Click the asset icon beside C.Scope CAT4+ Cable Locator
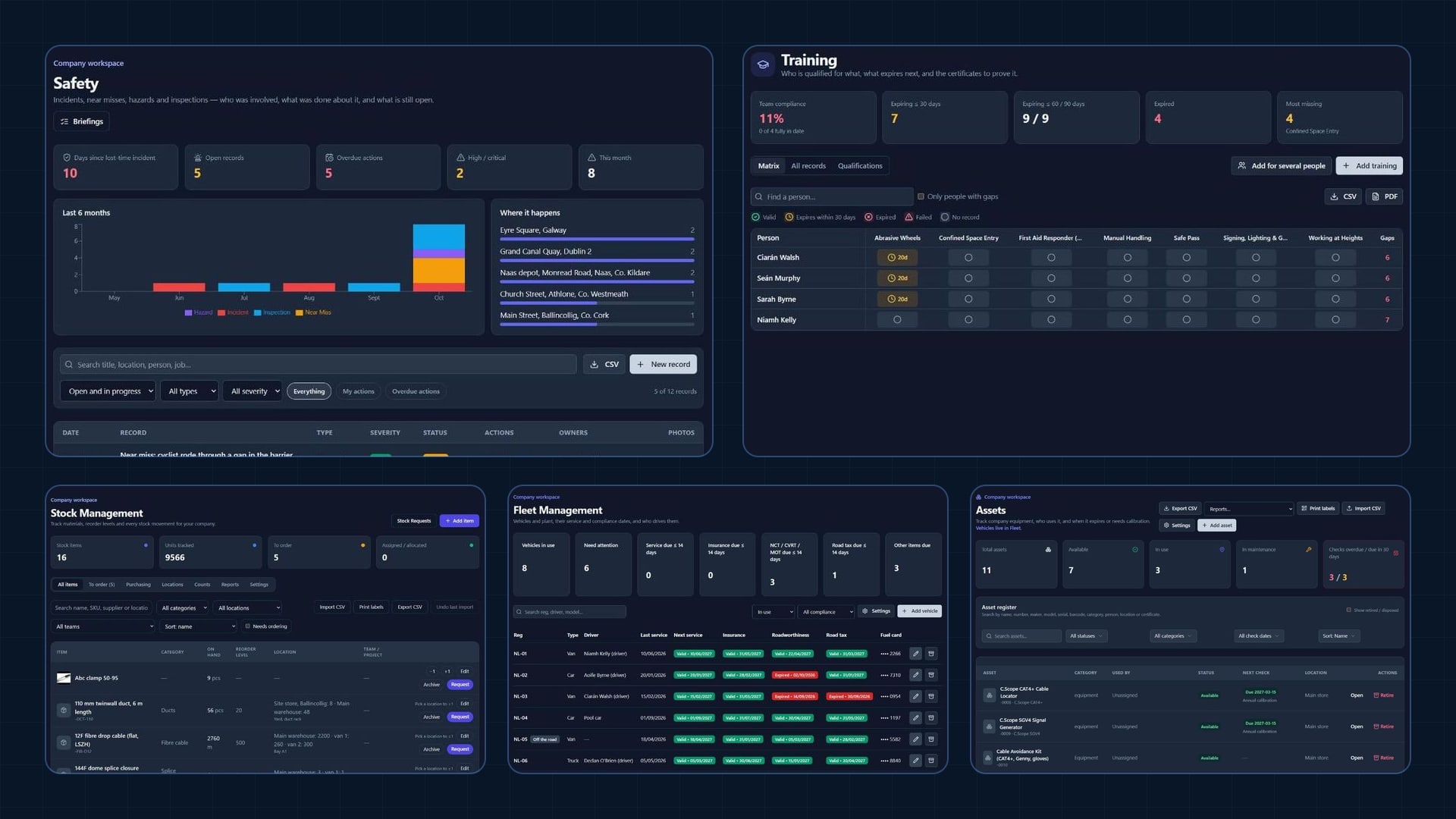The width and height of the screenshot is (1456, 819). click(x=989, y=695)
